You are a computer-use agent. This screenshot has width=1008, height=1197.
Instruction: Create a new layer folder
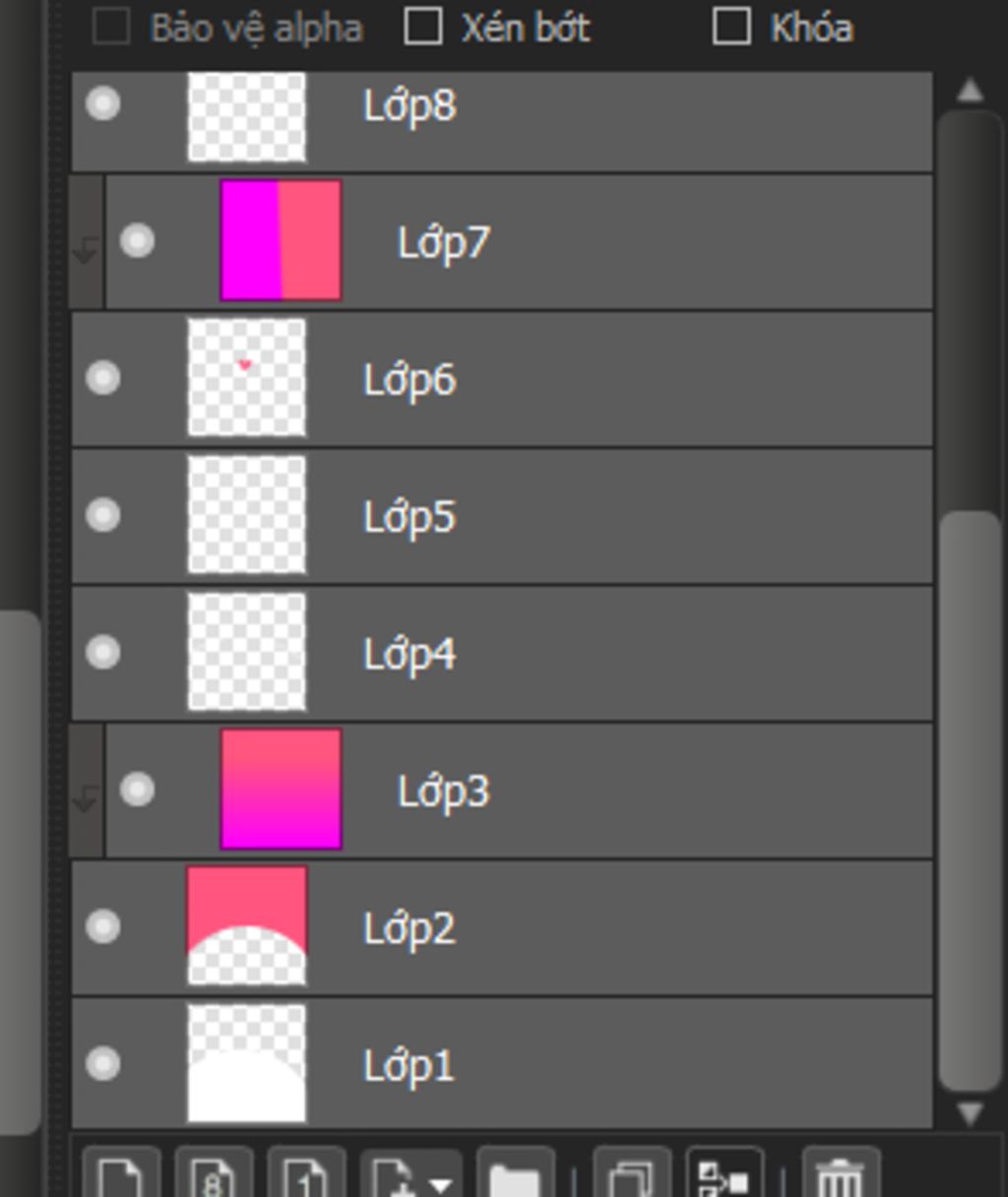(515, 1174)
